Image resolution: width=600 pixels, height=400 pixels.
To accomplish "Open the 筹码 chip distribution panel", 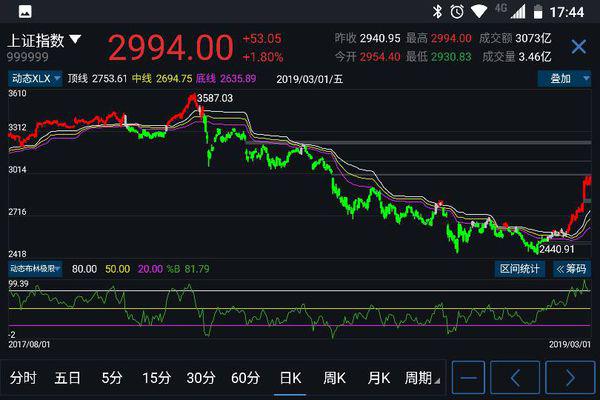I will (x=572, y=269).
